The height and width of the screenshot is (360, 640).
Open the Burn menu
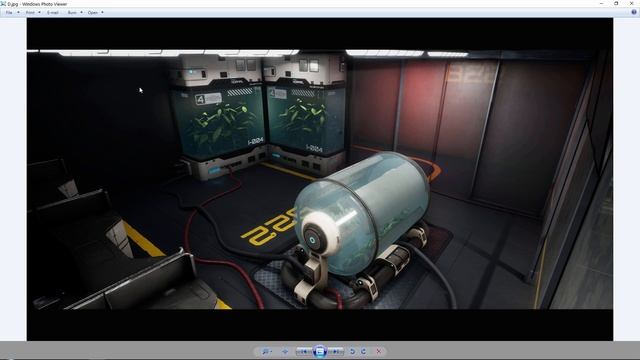tap(72, 13)
